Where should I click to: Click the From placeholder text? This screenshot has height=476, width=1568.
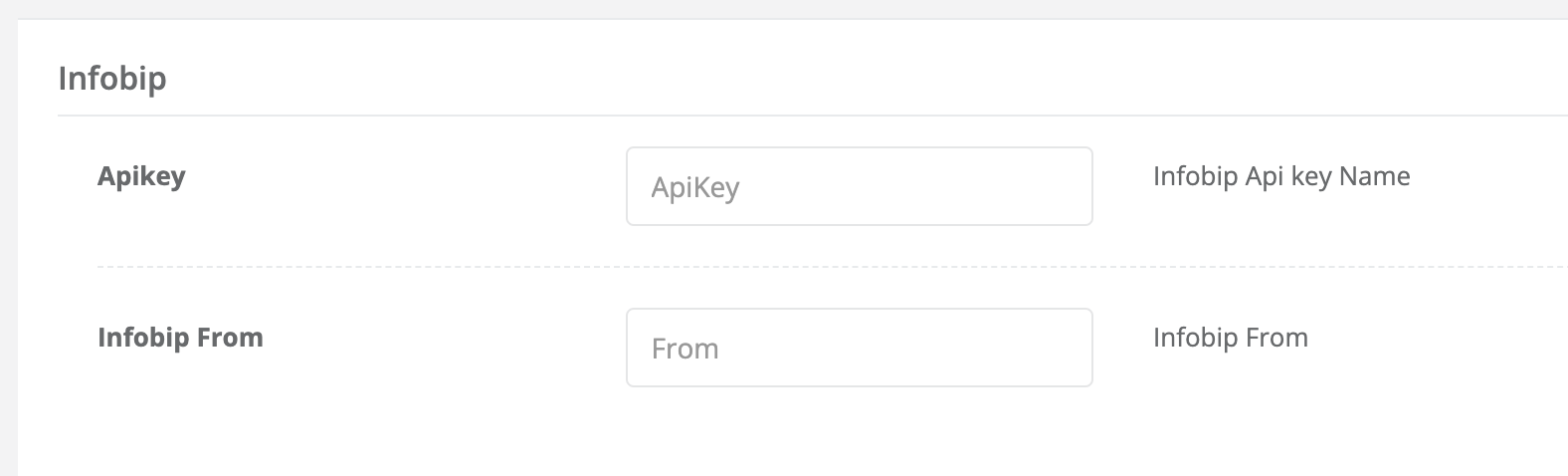tap(685, 349)
